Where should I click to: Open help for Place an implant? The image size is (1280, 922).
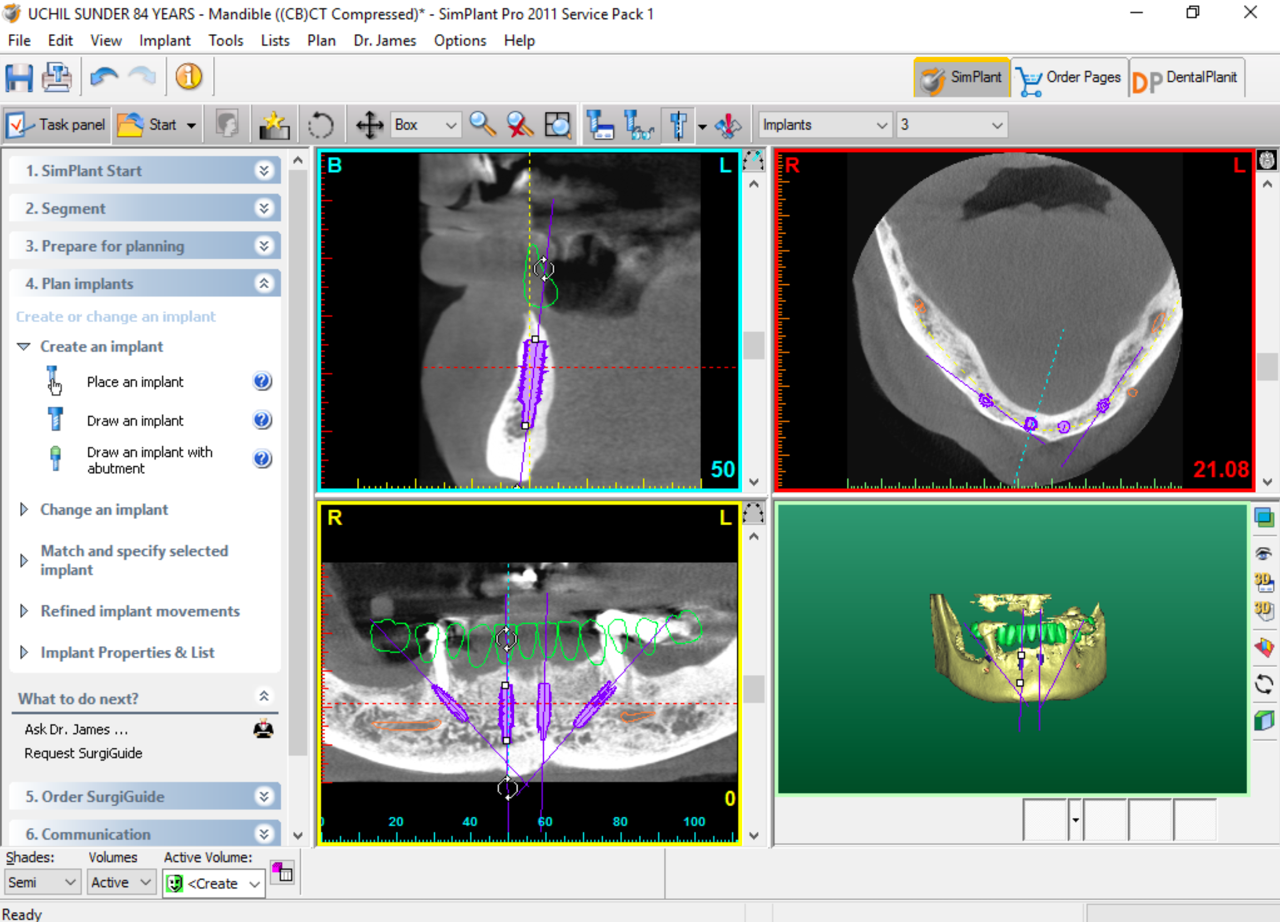[262, 381]
